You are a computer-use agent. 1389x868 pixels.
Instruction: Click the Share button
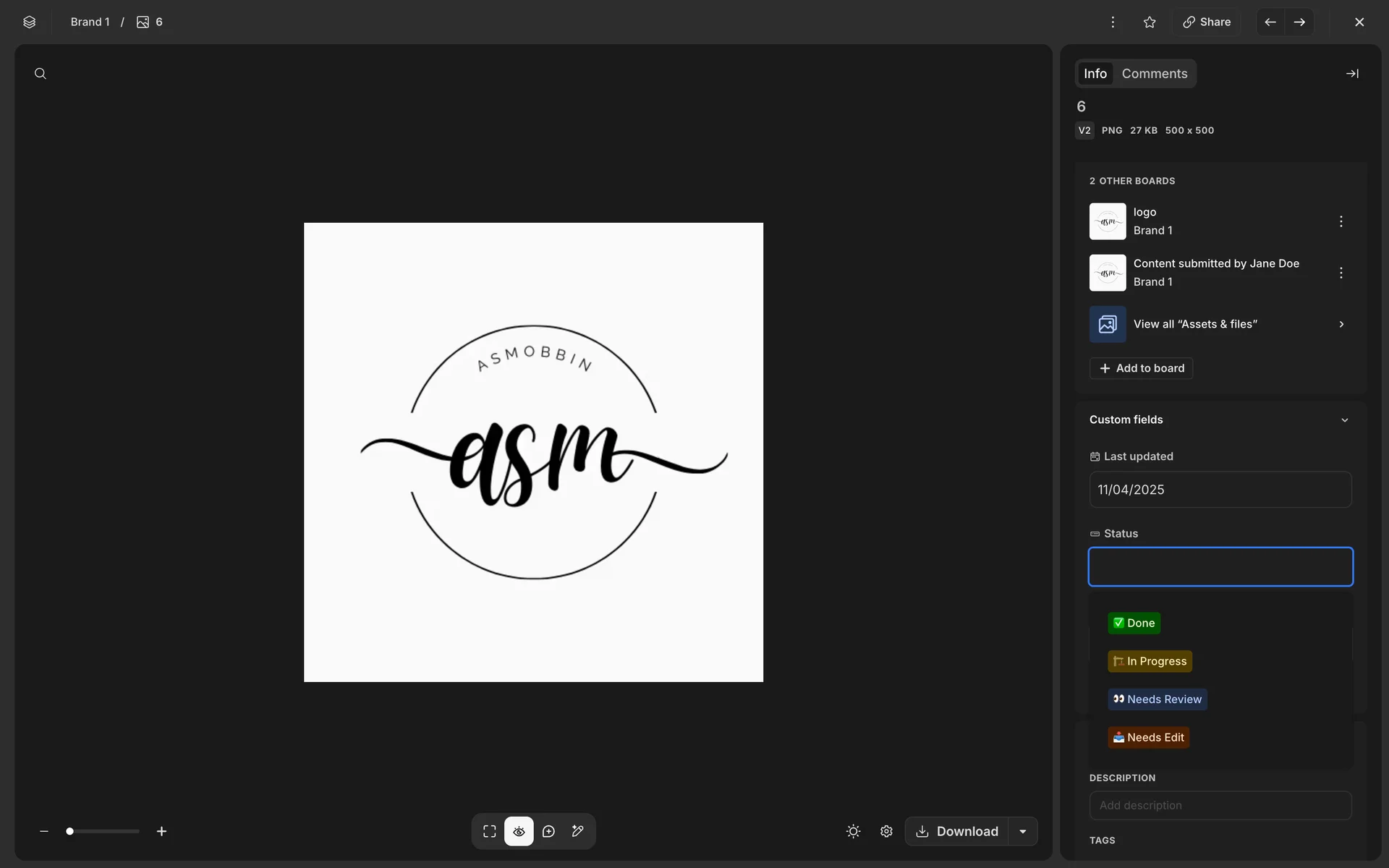(1207, 22)
